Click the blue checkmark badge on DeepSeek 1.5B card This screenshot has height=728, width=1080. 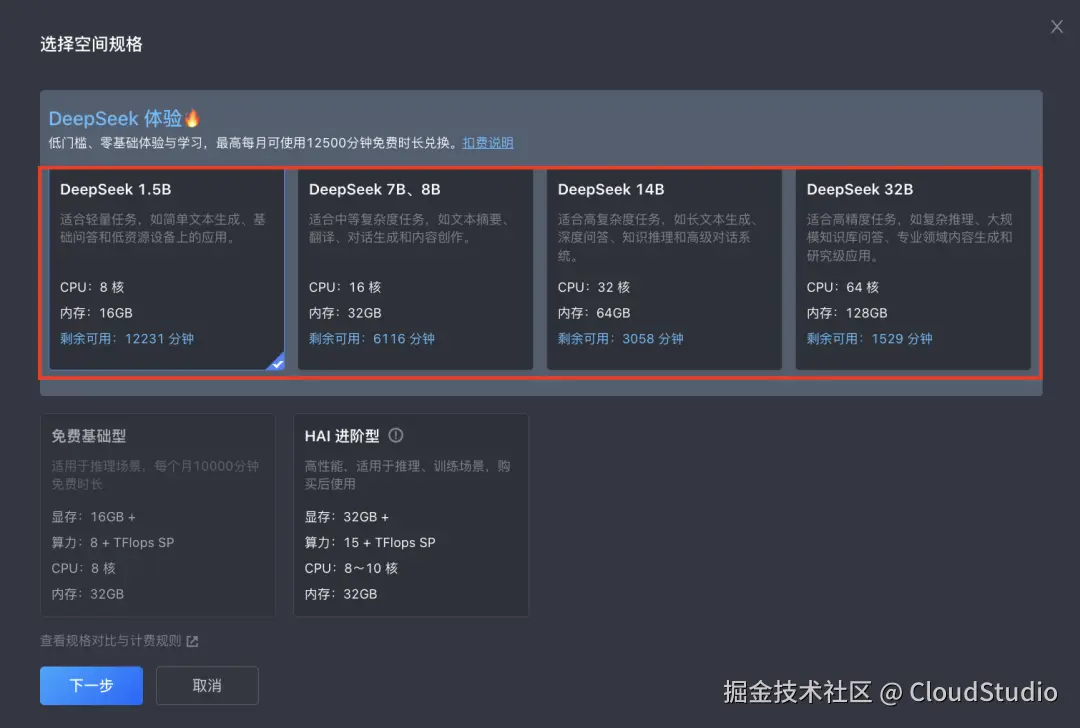277,364
